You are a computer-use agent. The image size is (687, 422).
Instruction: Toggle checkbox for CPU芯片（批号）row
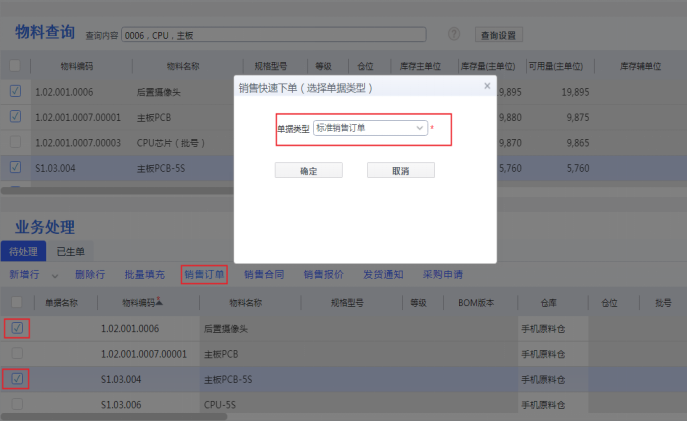(x=15, y=142)
